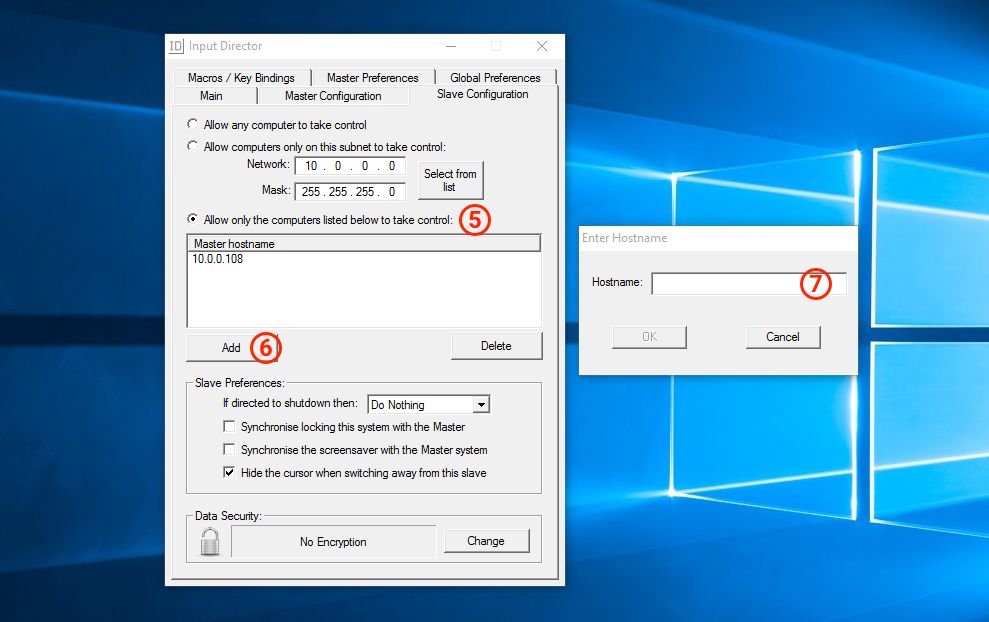Click the Network IP address field
The height and width of the screenshot is (622, 989).
[x=349, y=166]
